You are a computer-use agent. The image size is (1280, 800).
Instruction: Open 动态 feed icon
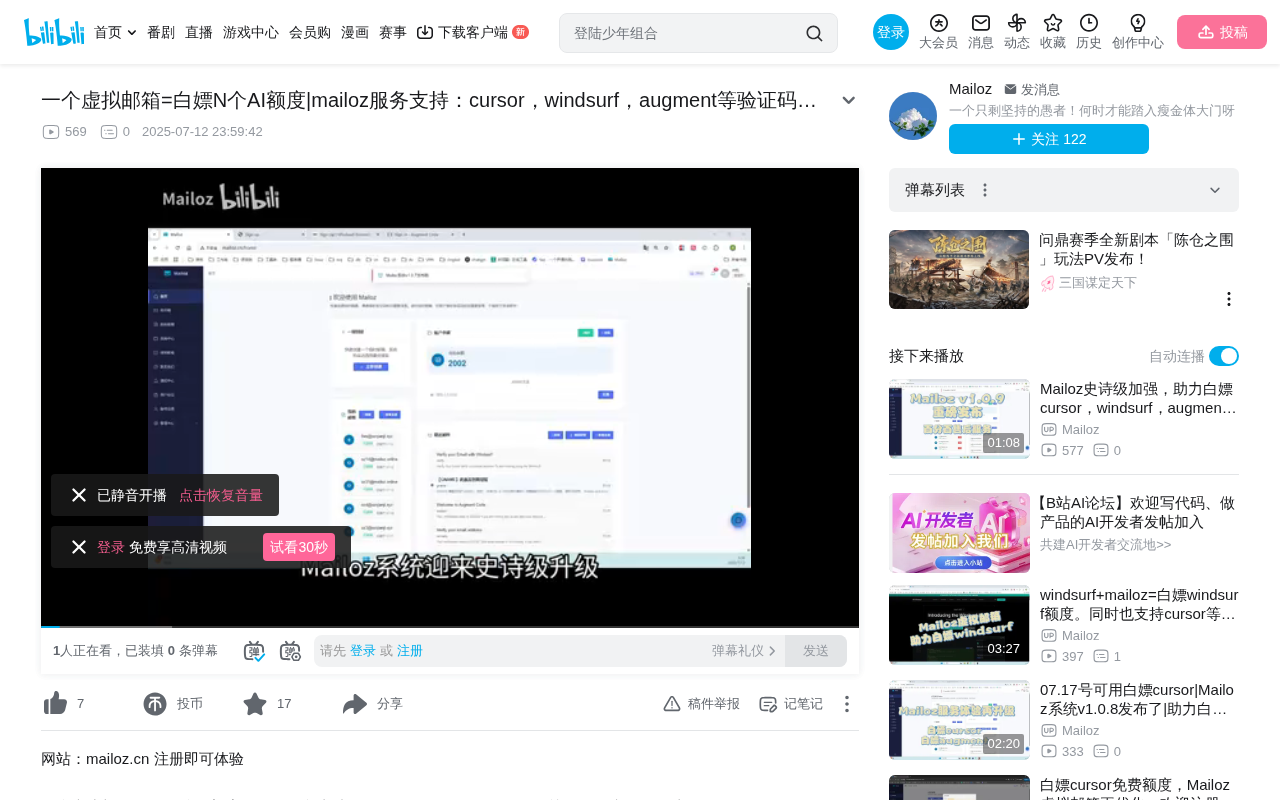[1017, 32]
